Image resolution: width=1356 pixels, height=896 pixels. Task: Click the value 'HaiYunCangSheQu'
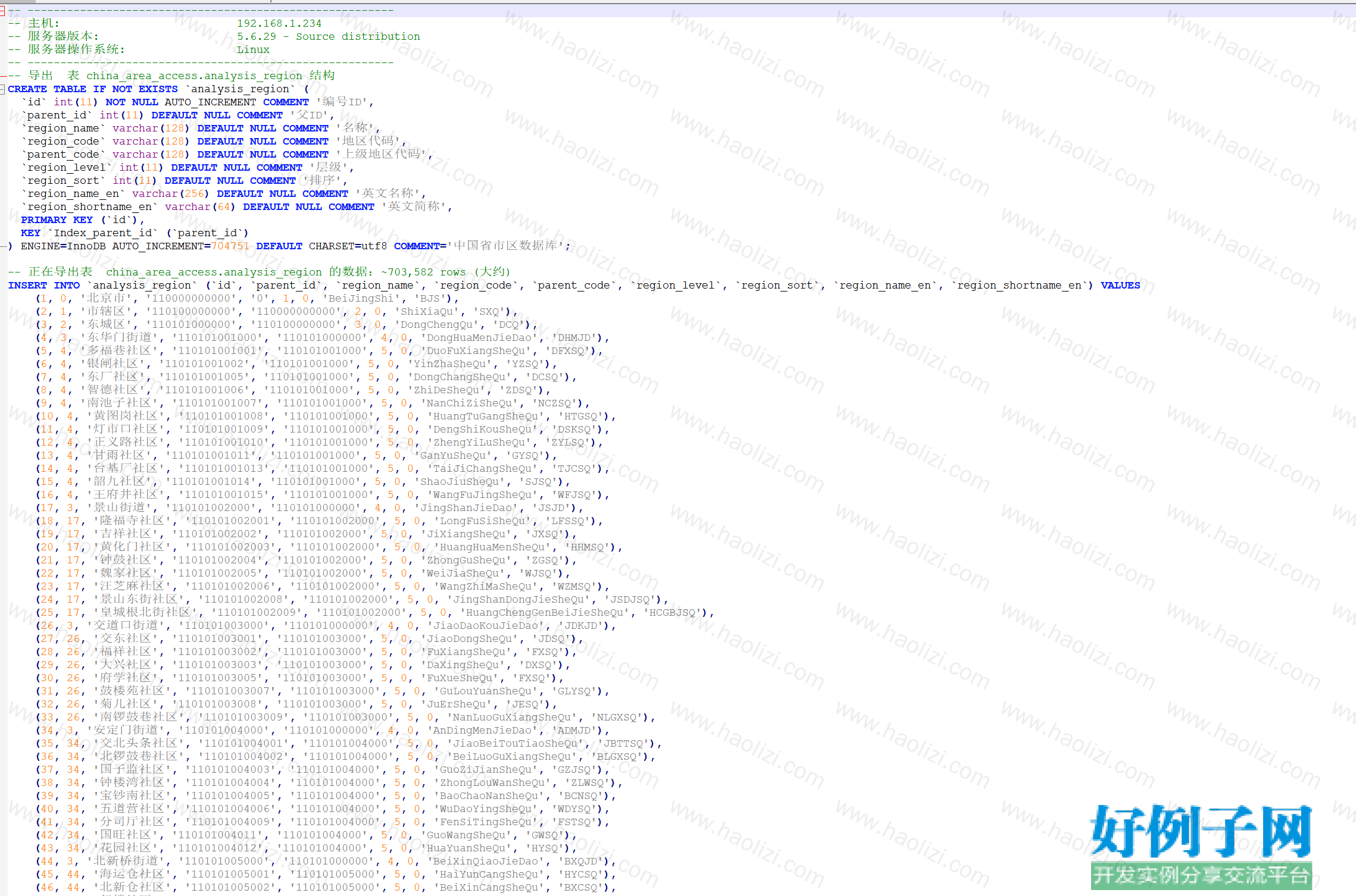[489, 875]
